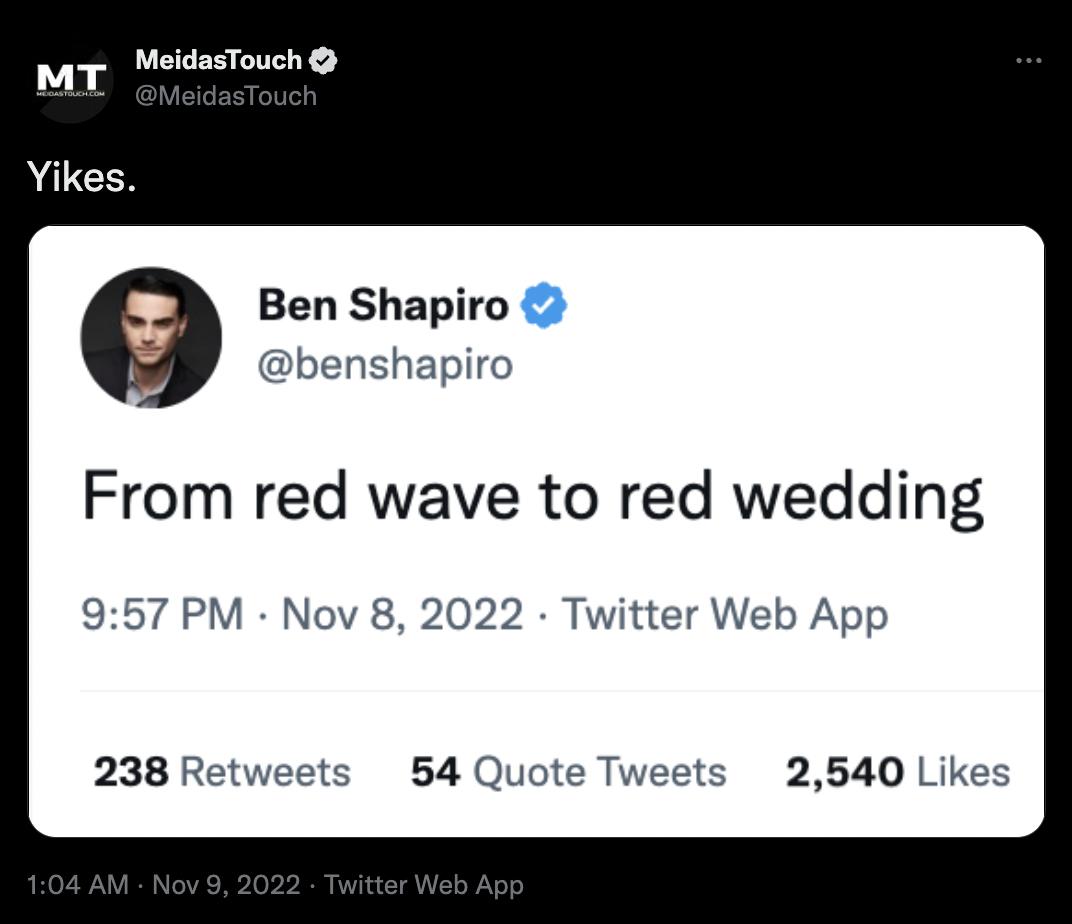
Task: See who liked with 2,540 Likes
Action: click(x=899, y=771)
